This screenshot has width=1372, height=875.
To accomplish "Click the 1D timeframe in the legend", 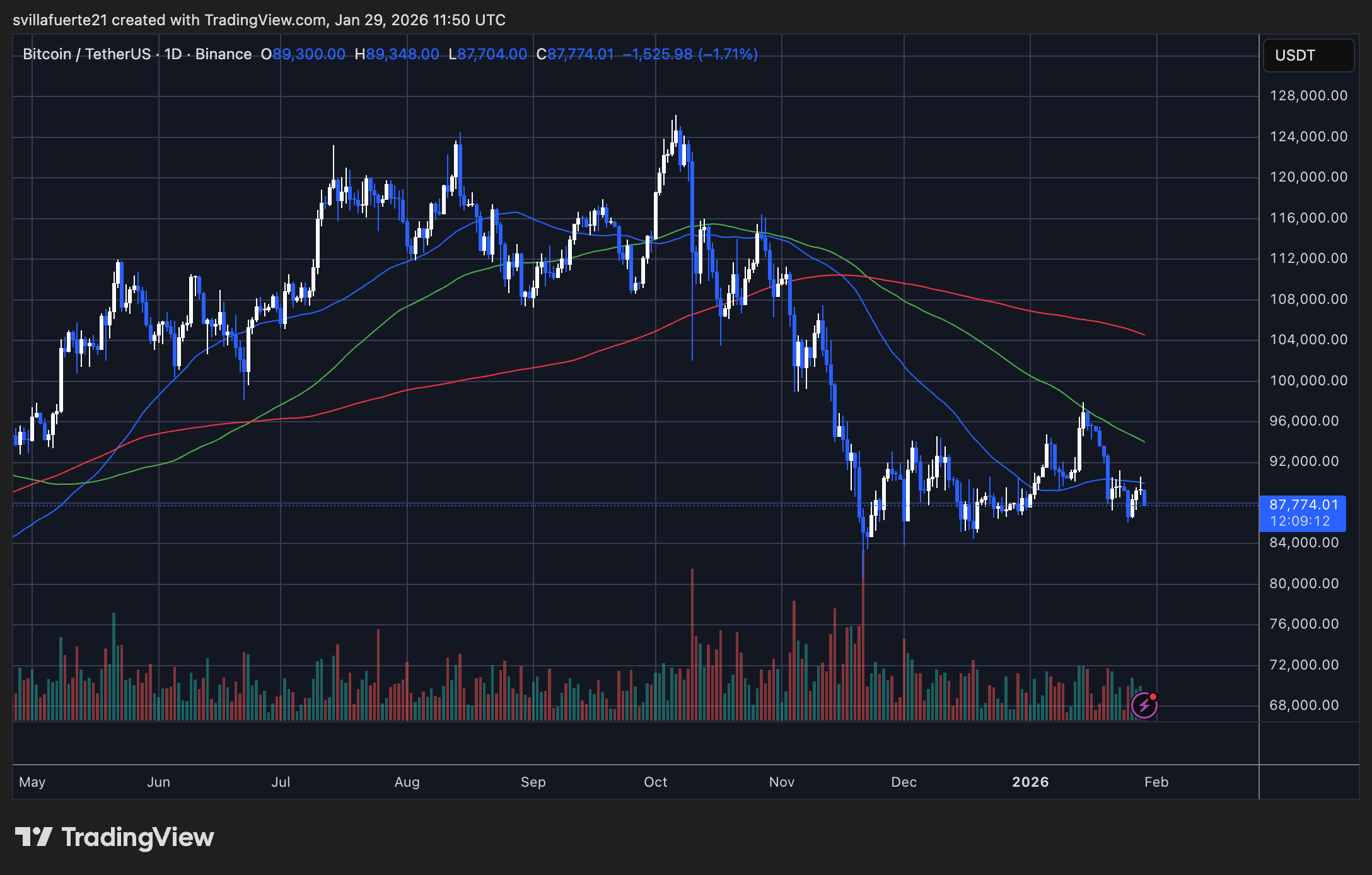I will (x=173, y=54).
